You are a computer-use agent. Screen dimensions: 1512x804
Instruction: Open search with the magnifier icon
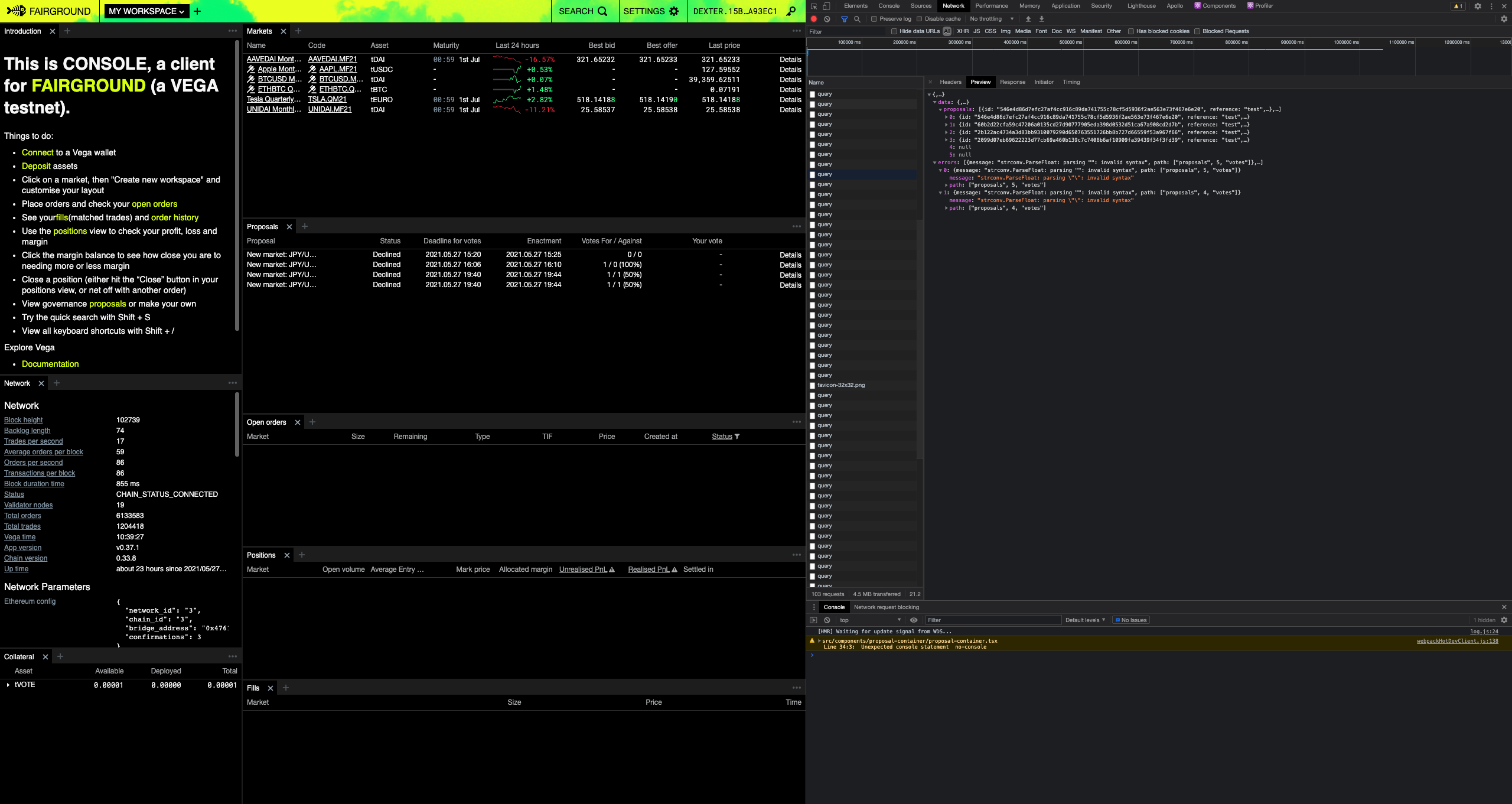[x=602, y=11]
